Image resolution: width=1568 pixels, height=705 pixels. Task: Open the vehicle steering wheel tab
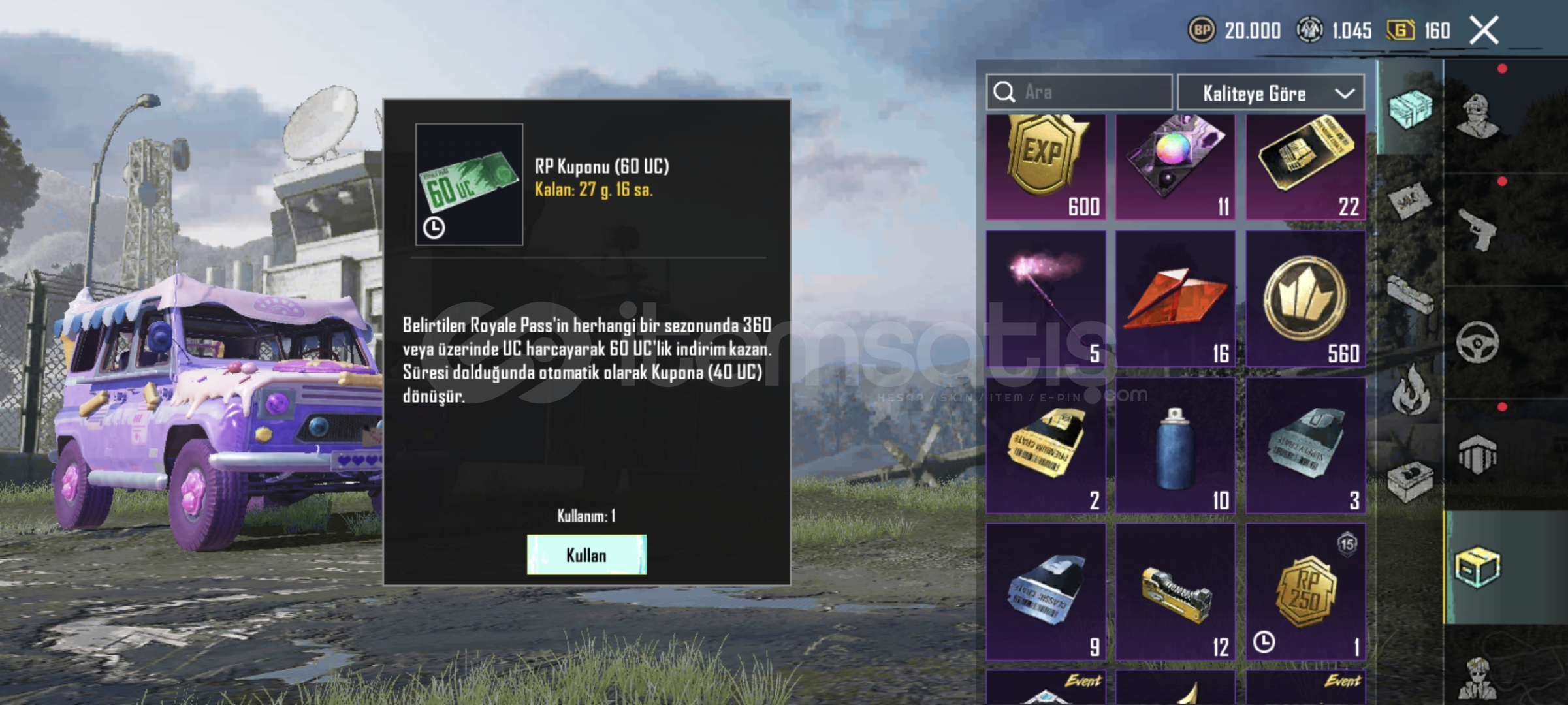[x=1478, y=342]
